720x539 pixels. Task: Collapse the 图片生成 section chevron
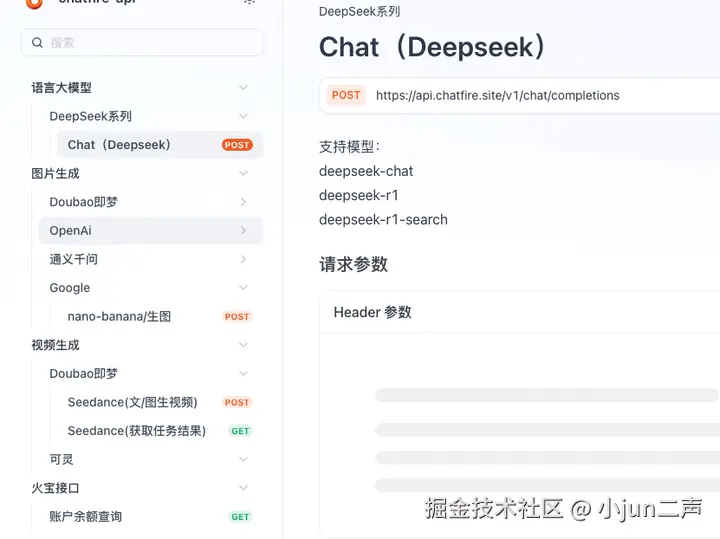(x=243, y=173)
